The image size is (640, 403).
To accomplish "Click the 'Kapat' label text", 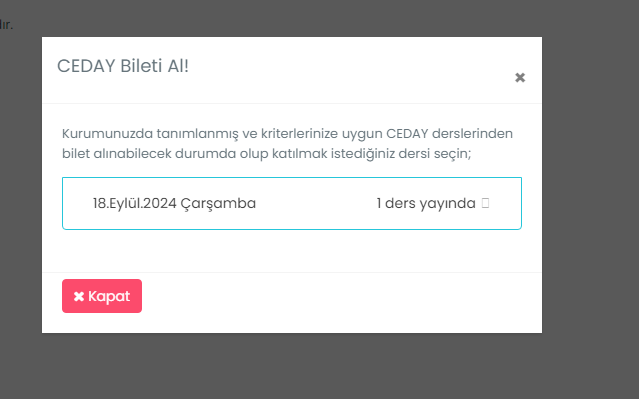I will coord(109,296).
